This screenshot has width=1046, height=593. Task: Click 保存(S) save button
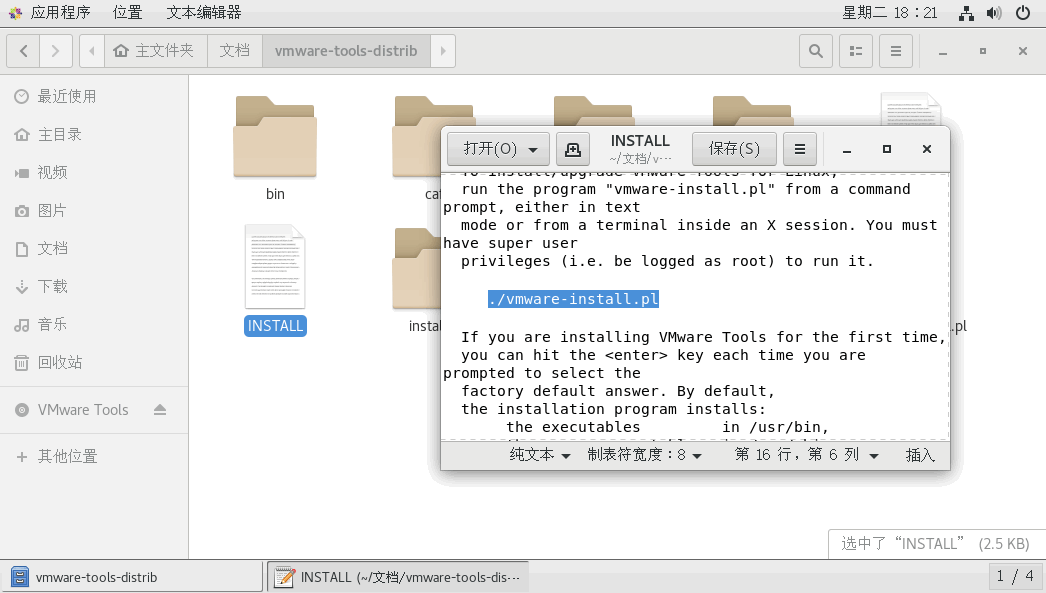(734, 149)
